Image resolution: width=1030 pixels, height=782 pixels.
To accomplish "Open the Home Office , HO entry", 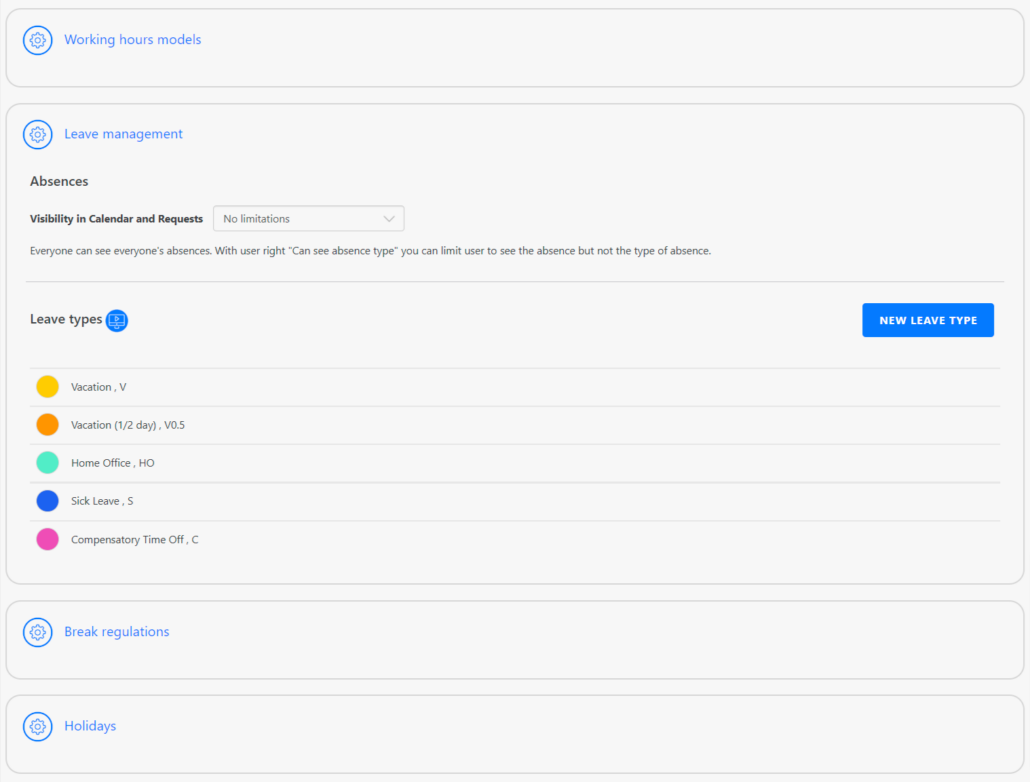I will coord(113,463).
